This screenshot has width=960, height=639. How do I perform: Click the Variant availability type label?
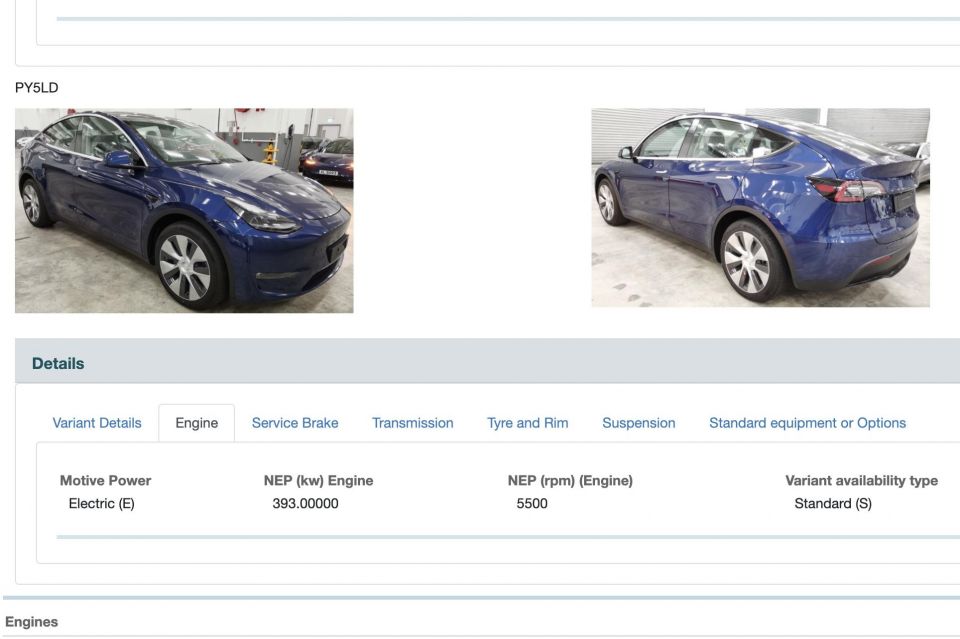tap(861, 480)
